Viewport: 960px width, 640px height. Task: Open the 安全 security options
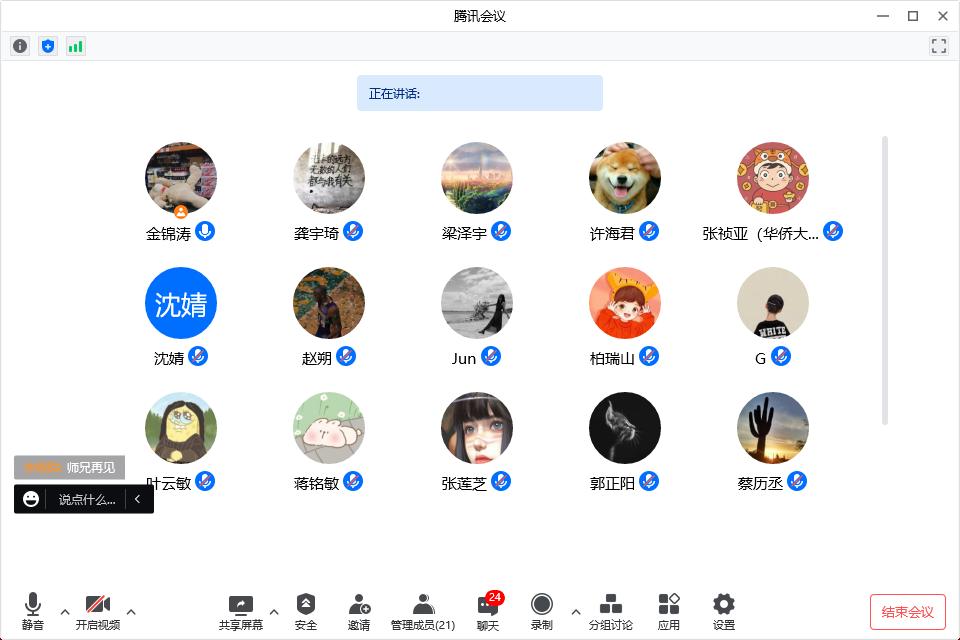306,611
